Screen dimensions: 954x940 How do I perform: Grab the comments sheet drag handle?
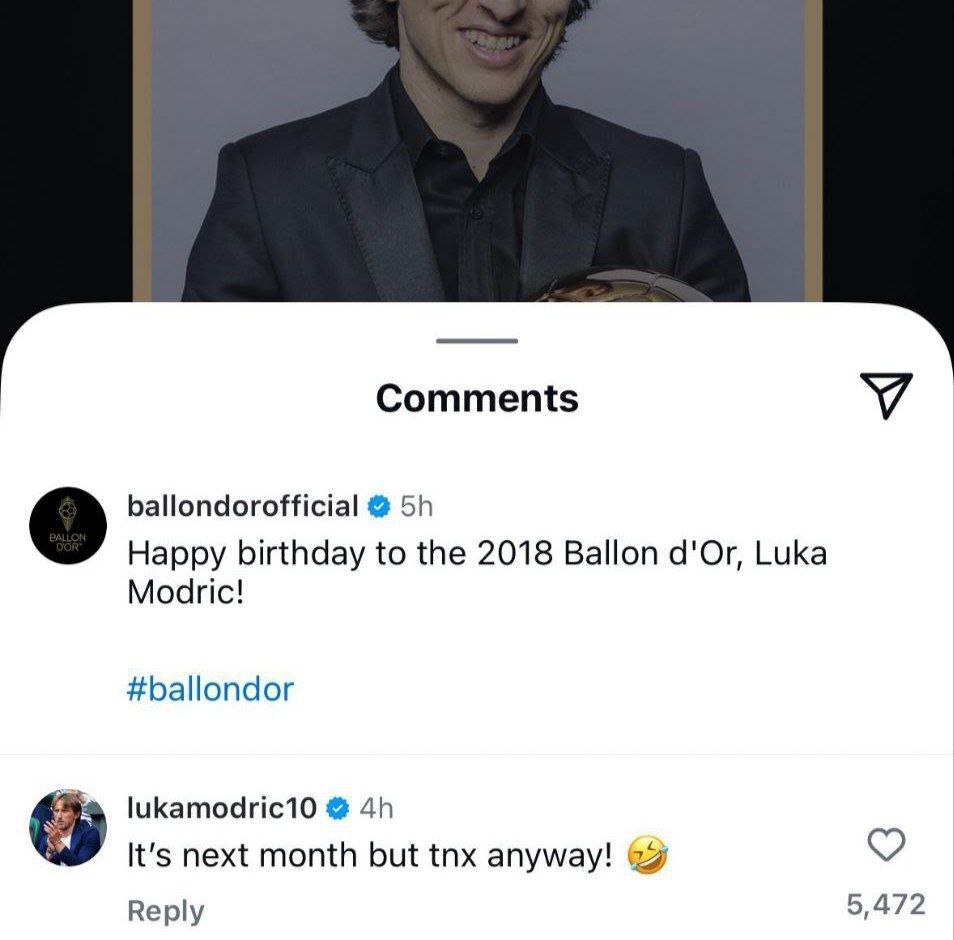click(x=477, y=342)
